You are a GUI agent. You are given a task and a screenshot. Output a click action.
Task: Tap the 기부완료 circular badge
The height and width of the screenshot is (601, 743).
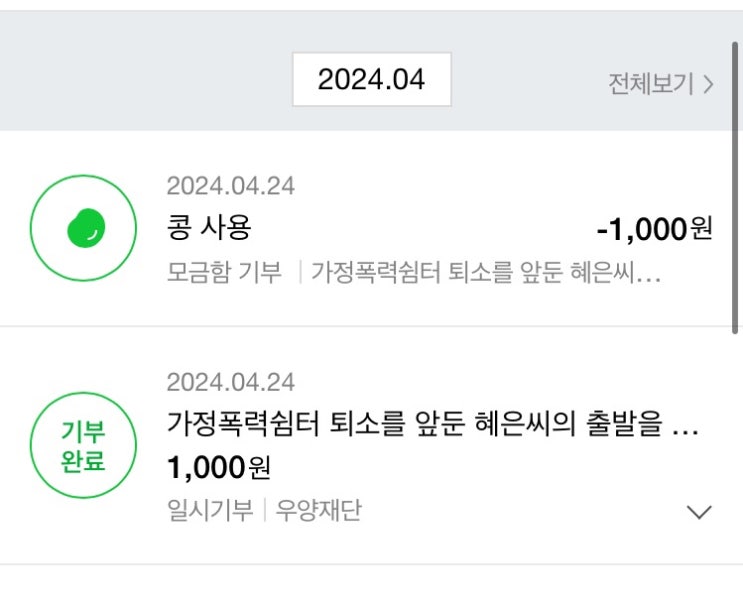[84, 446]
